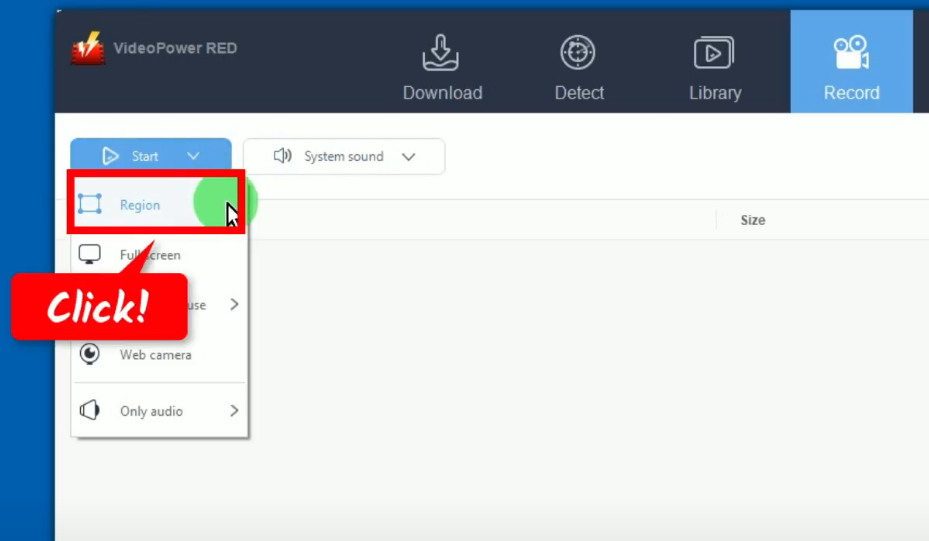929x541 pixels.
Task: Expand the Only audio submenu arrow
Action: pyautogui.click(x=234, y=411)
